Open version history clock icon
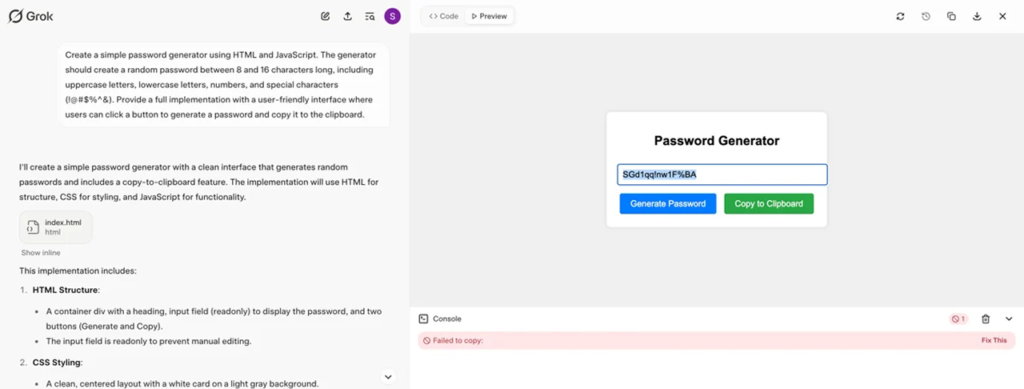 (x=925, y=16)
